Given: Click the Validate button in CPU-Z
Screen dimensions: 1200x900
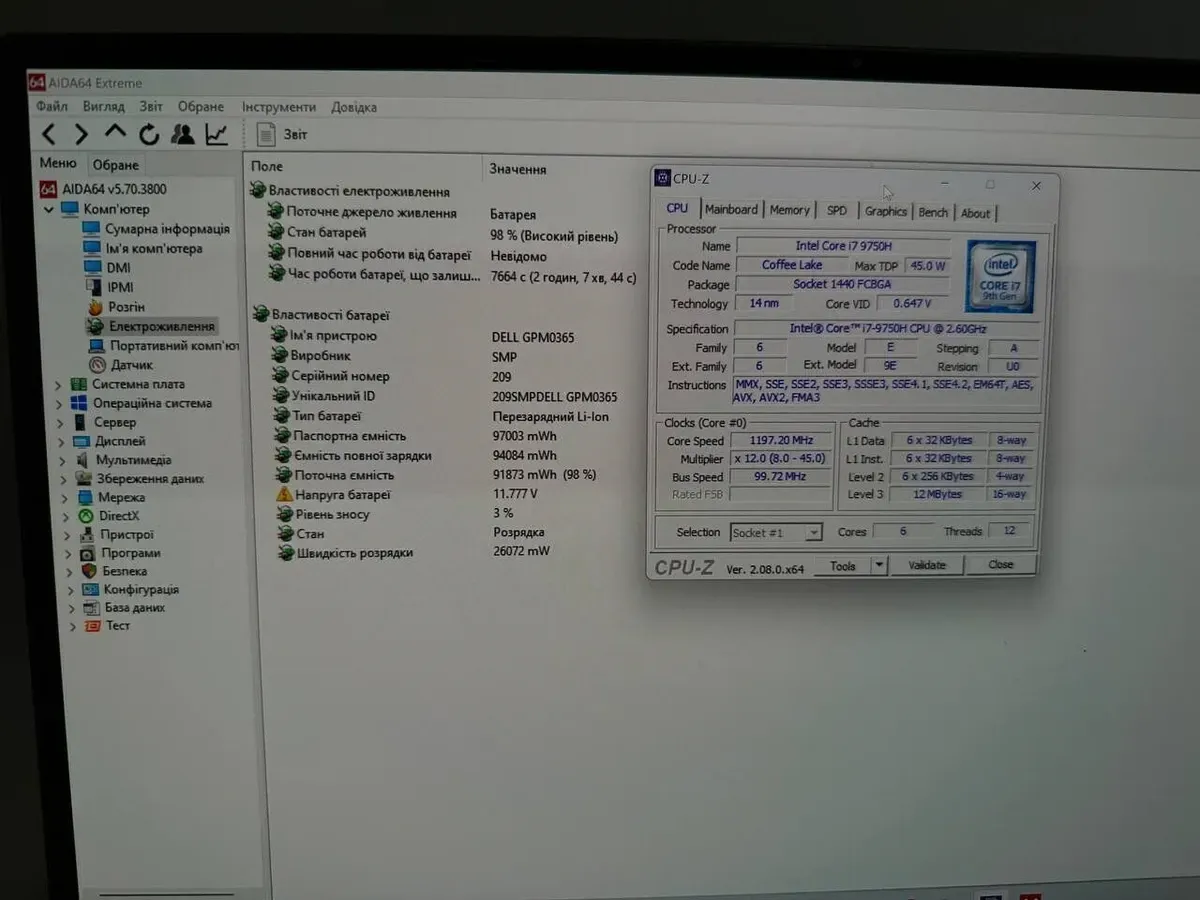Looking at the screenshot, I should pyautogui.click(x=926, y=565).
